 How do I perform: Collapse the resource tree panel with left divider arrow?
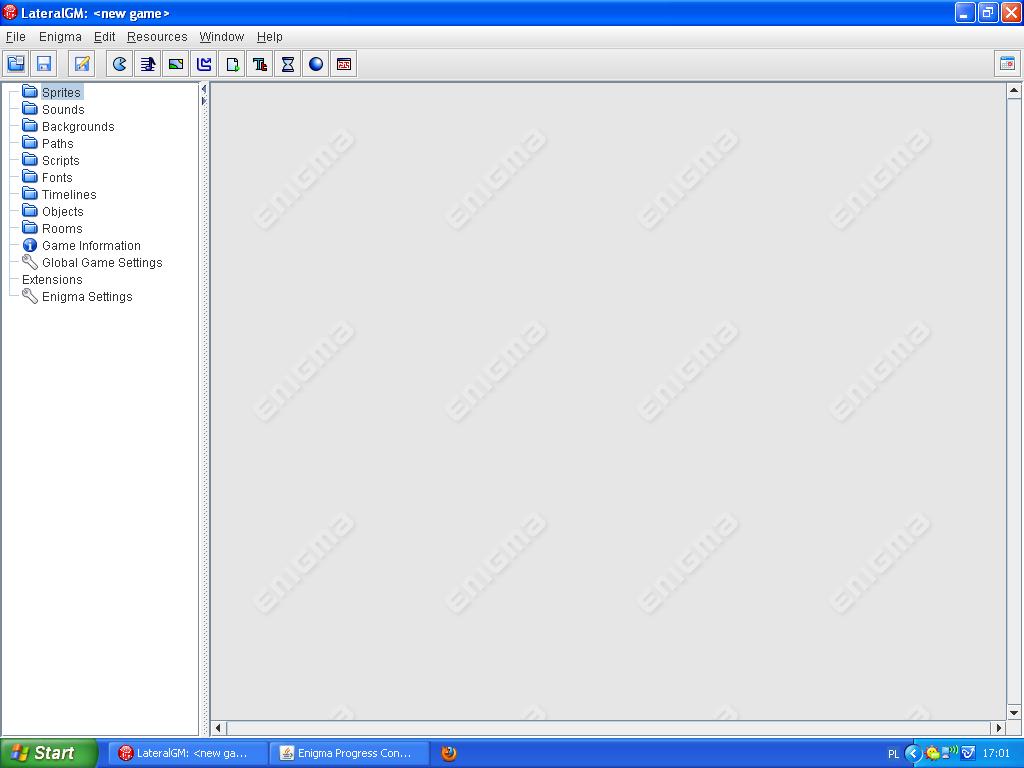tap(204, 89)
